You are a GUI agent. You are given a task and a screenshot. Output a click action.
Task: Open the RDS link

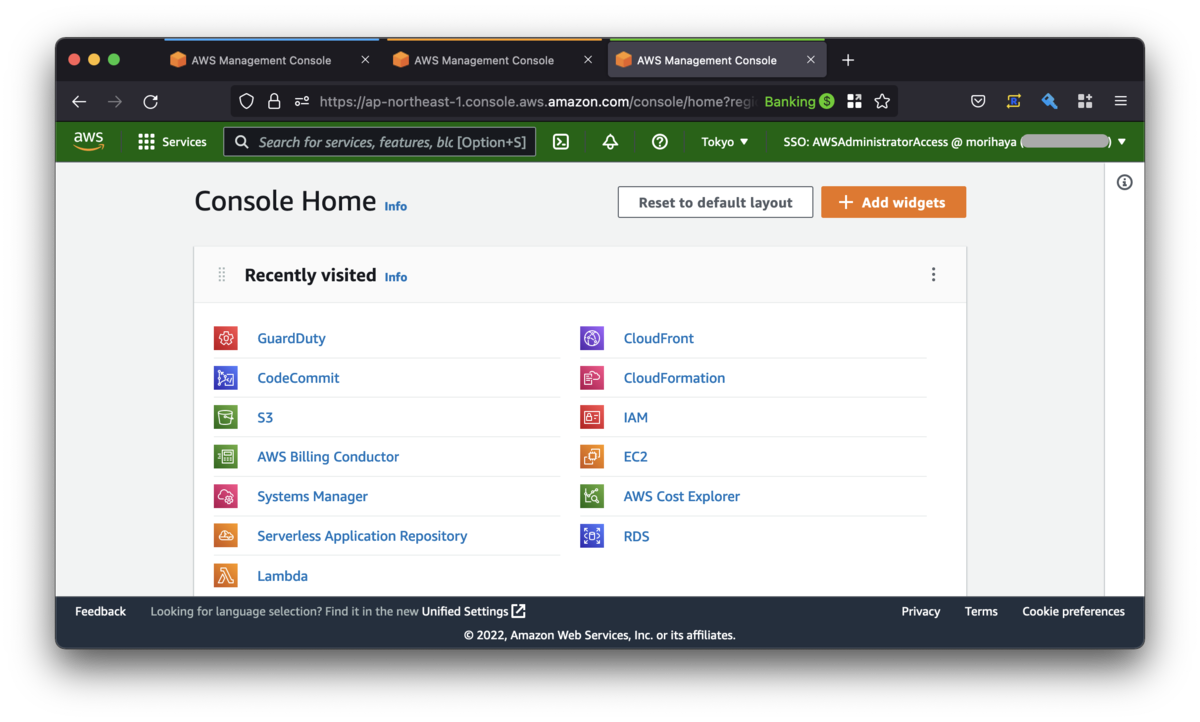coord(636,536)
